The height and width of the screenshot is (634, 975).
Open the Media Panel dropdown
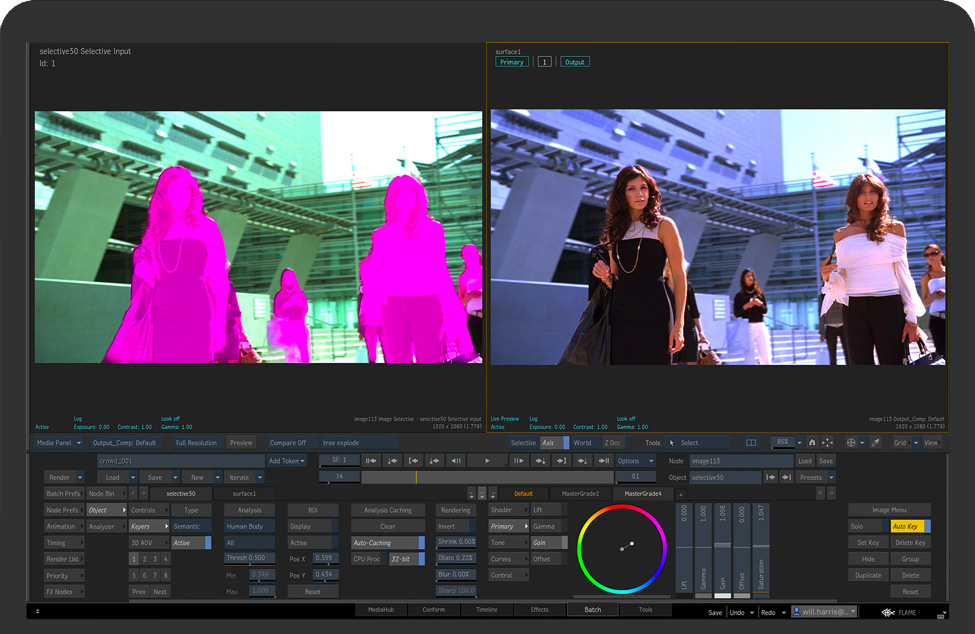click(x=58, y=443)
